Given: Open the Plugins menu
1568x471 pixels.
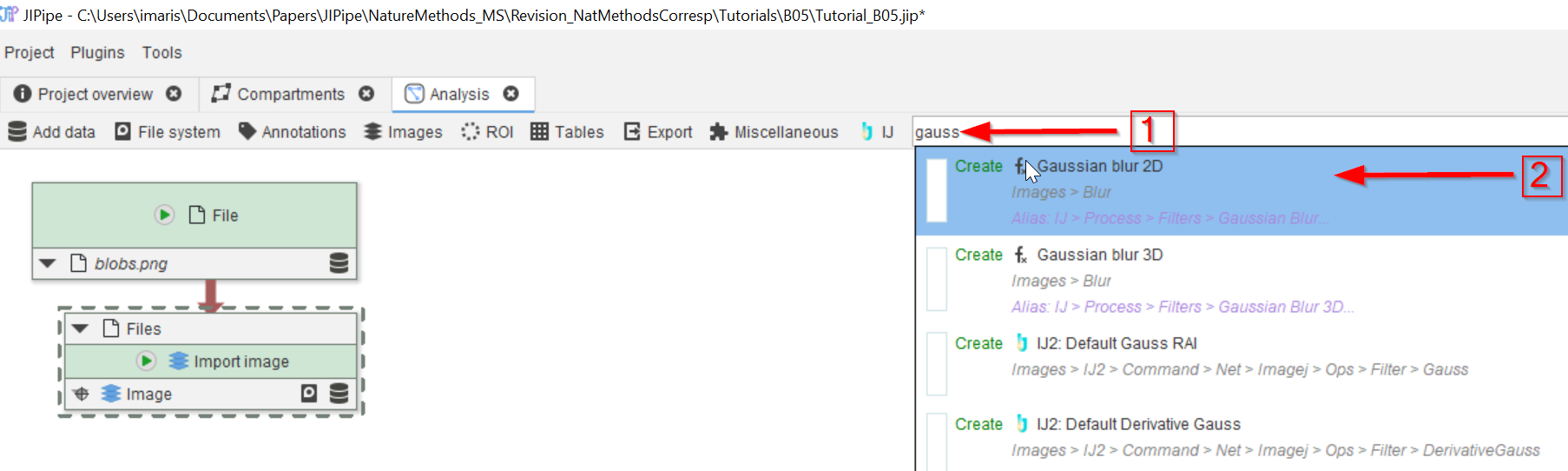Looking at the screenshot, I should point(97,53).
